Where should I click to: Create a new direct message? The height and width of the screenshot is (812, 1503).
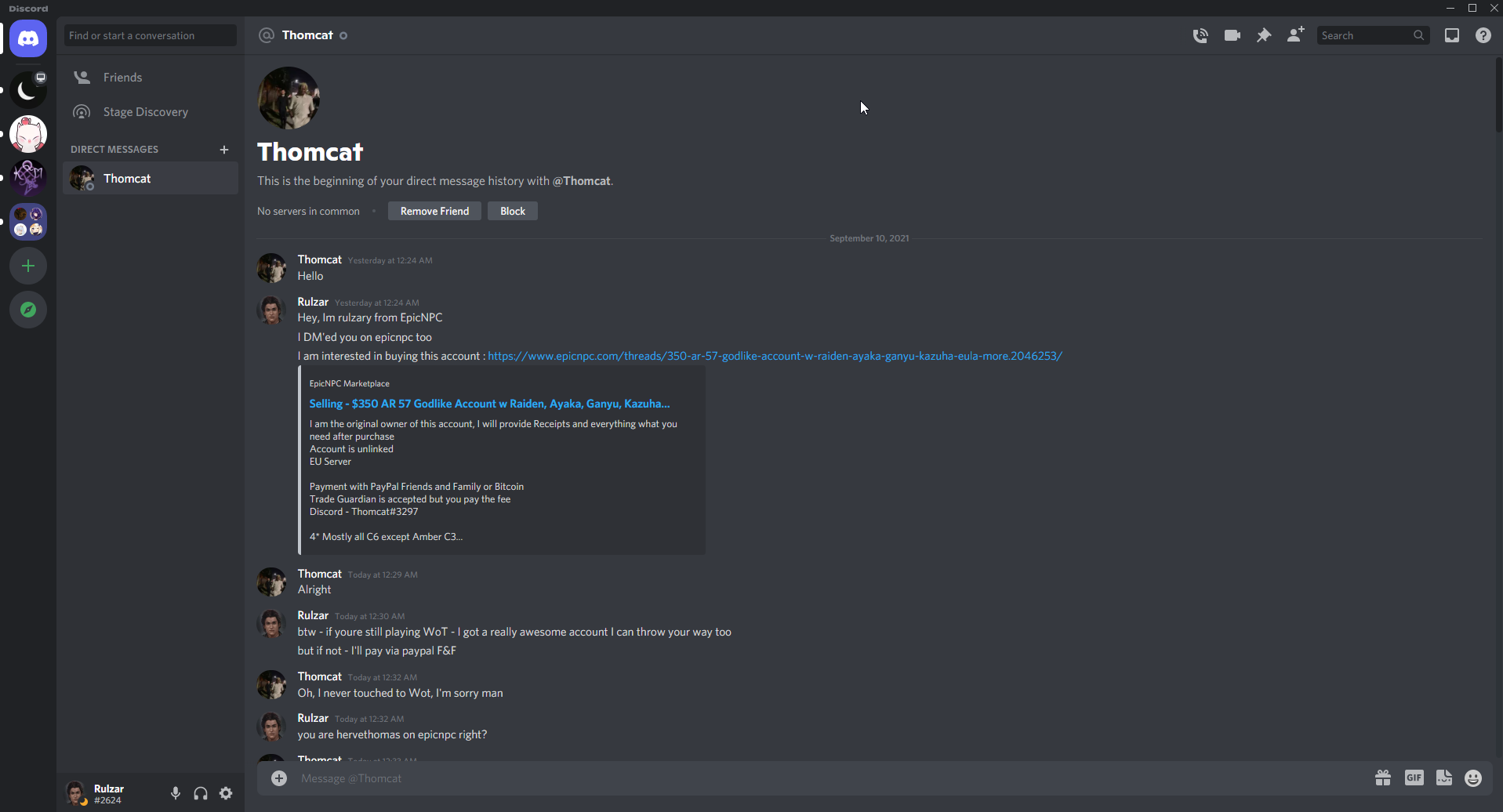pyautogui.click(x=224, y=150)
